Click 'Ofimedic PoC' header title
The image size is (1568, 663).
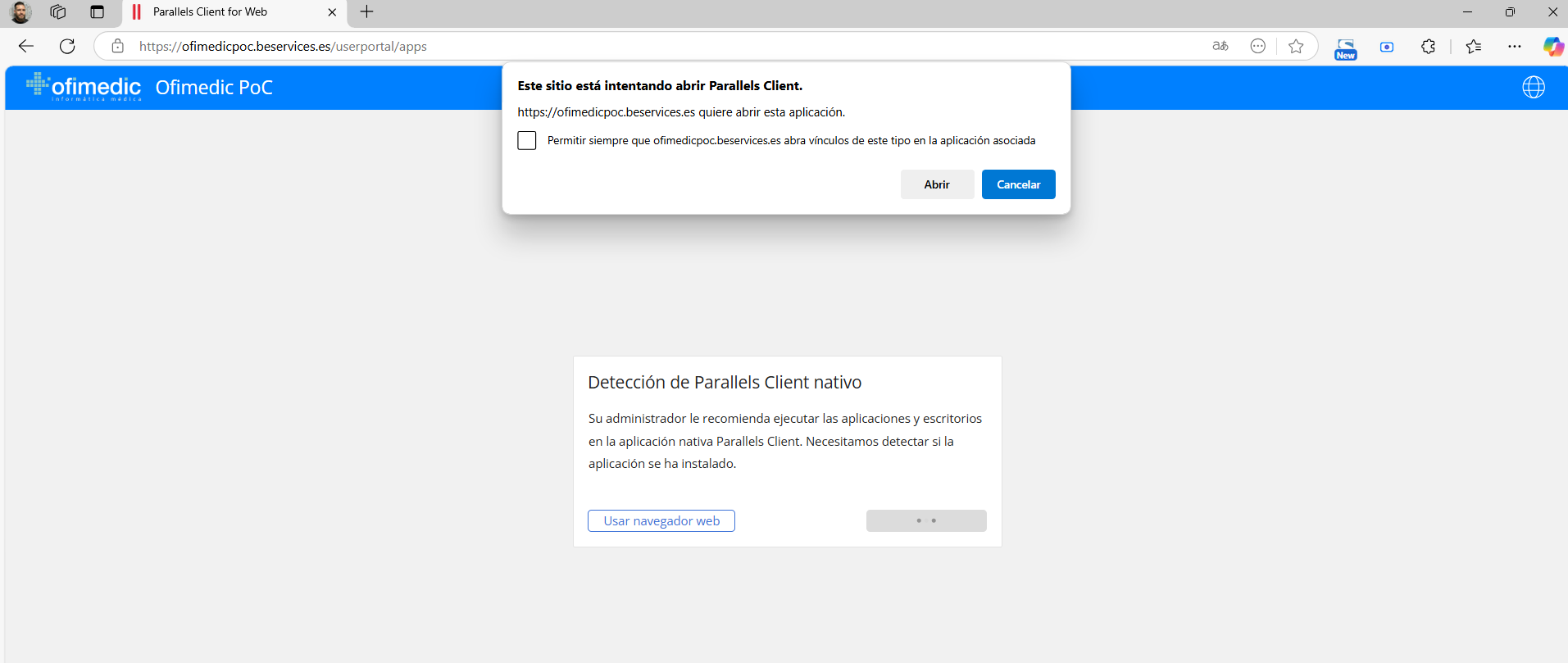click(x=214, y=88)
